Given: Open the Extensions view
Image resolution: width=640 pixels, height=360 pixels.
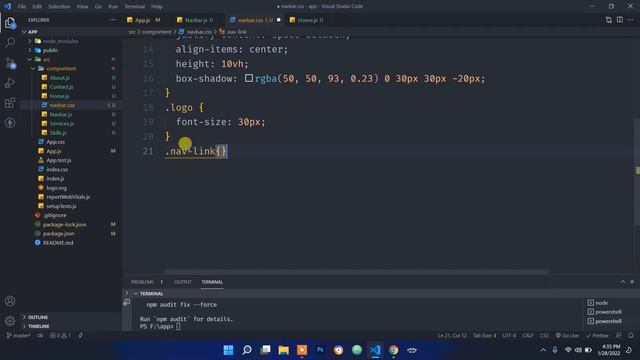Looking at the screenshot, I should 10,103.
